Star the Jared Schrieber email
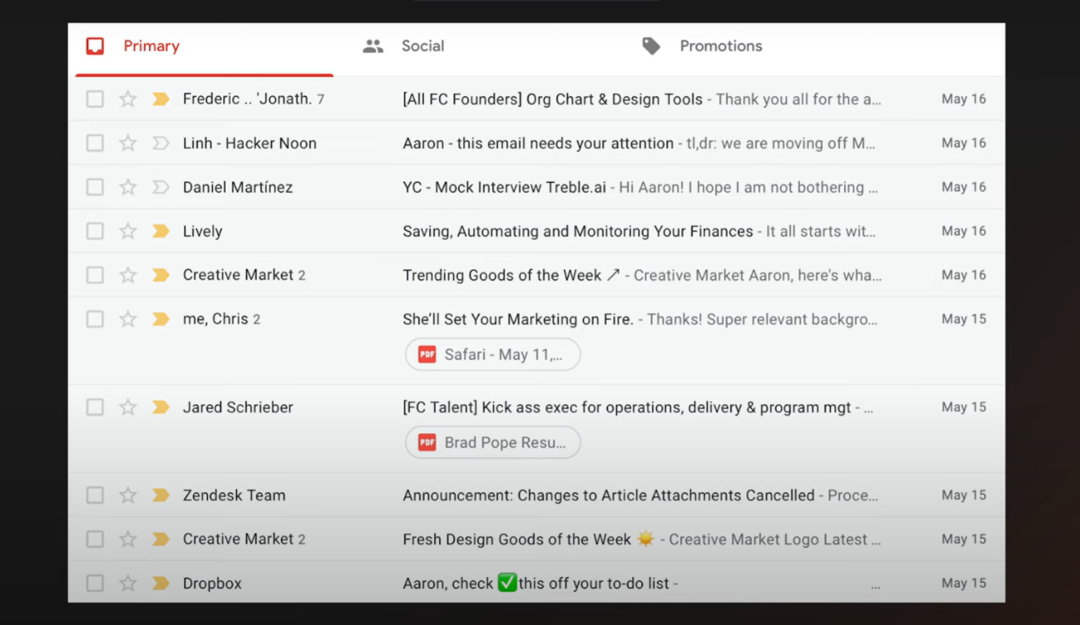 [x=127, y=407]
